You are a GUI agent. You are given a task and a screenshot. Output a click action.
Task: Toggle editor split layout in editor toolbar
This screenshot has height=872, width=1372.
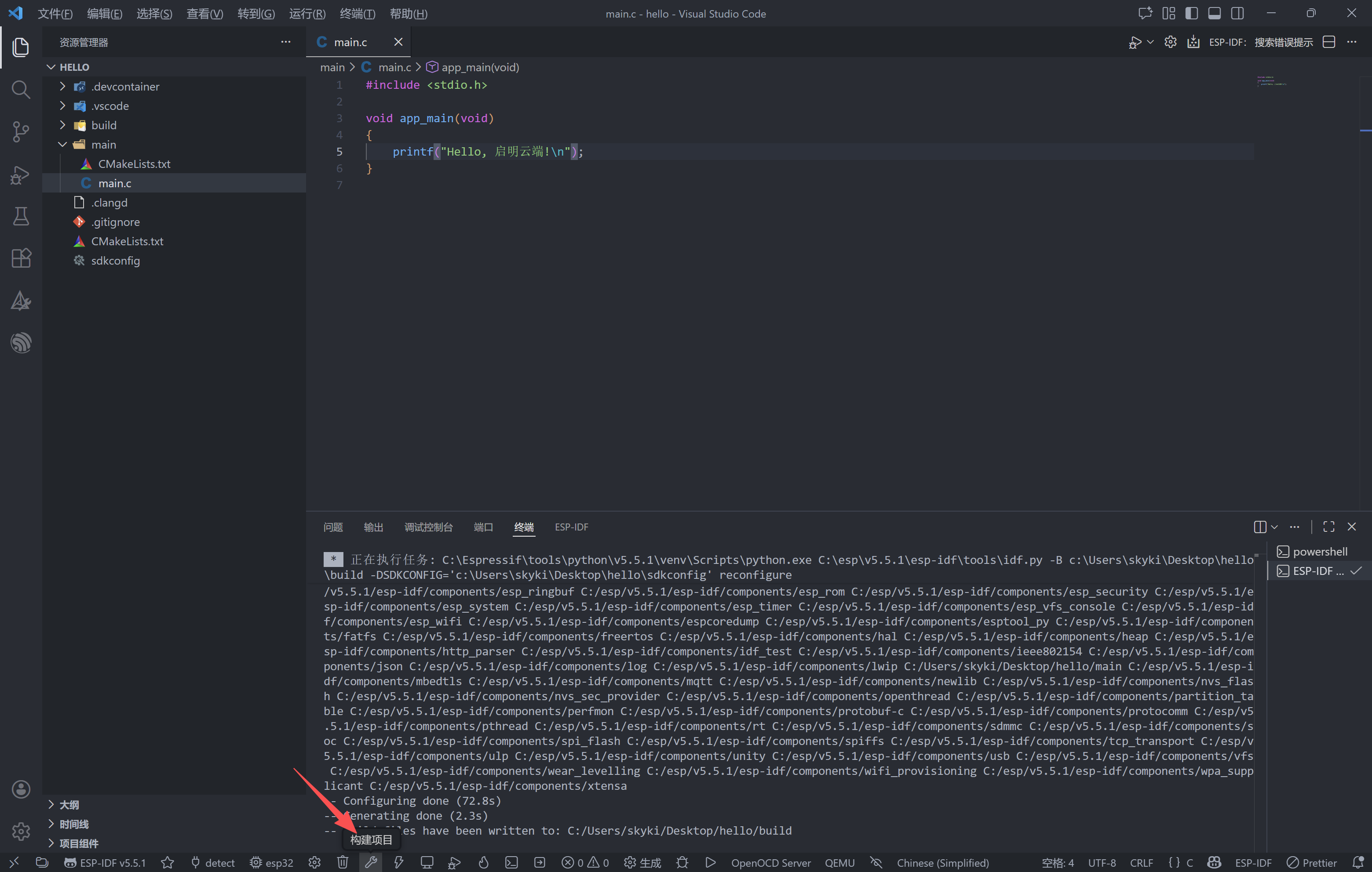(1329, 42)
